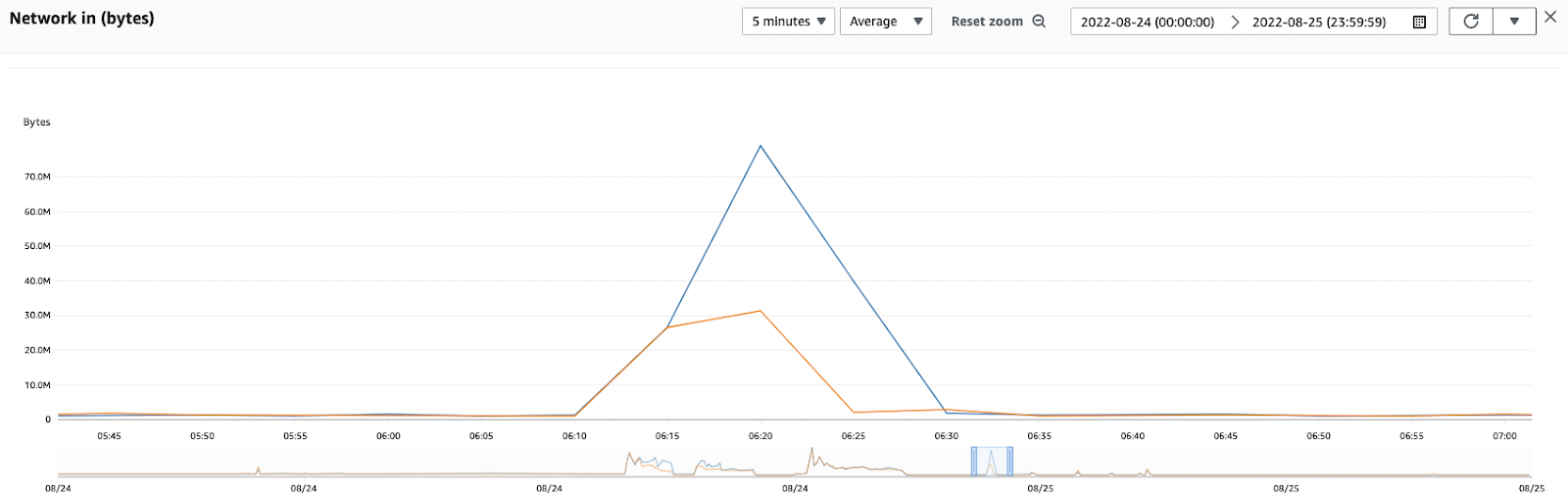This screenshot has height=499, width=1568.
Task: Click the Reset zoom text
Action: click(986, 22)
